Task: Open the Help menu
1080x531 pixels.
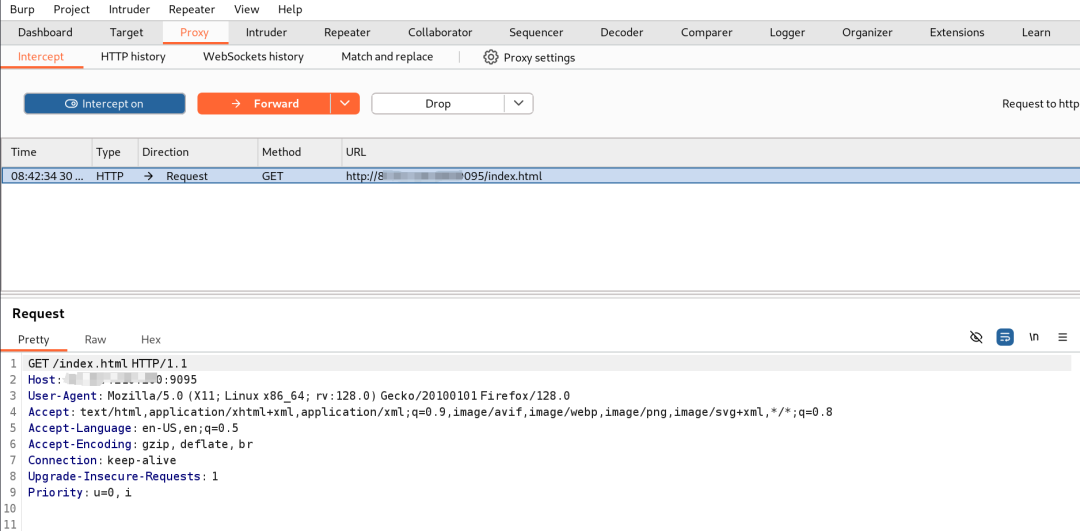Action: pyautogui.click(x=290, y=10)
